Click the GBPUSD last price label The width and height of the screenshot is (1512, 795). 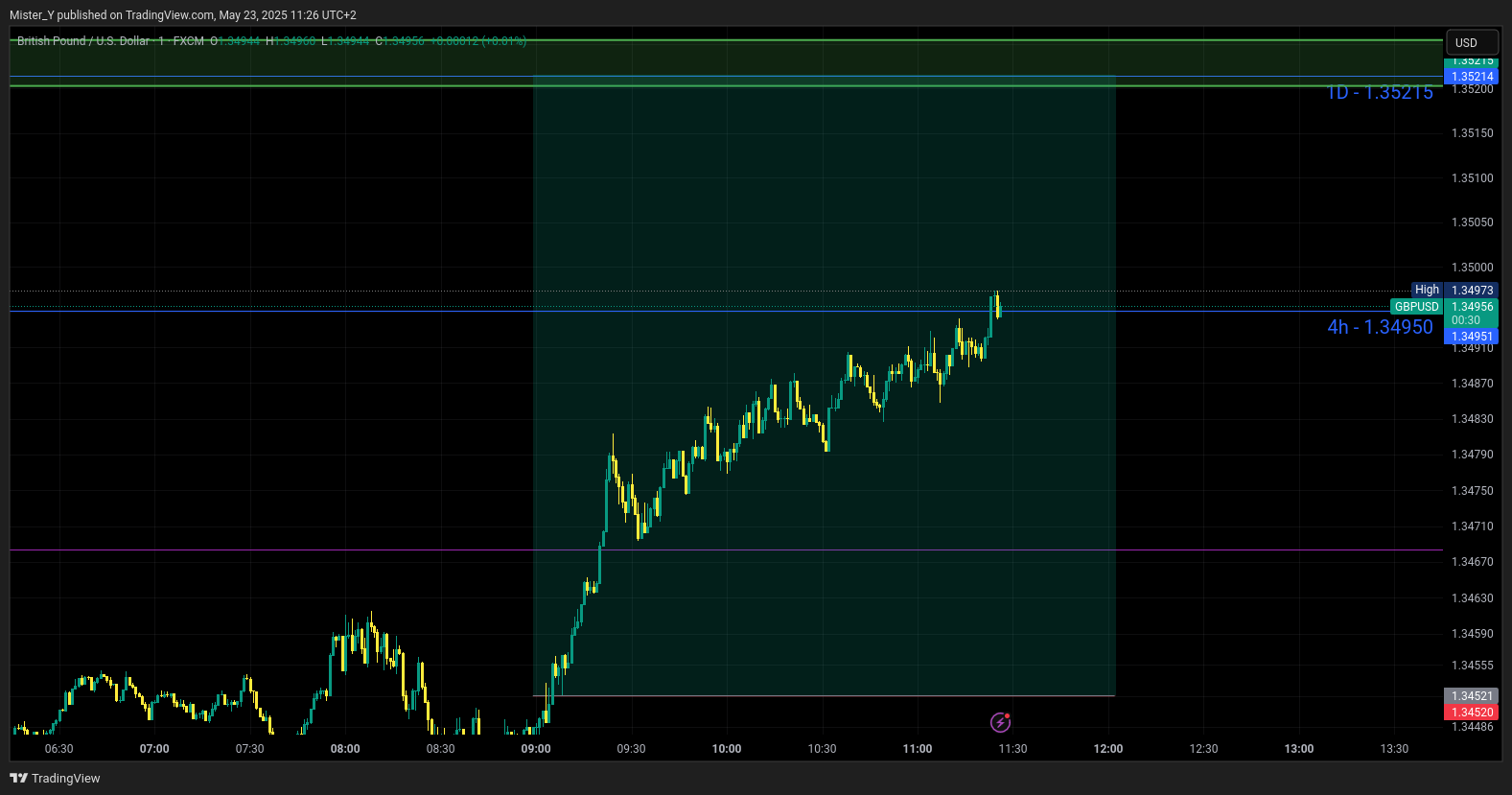[x=1416, y=307]
